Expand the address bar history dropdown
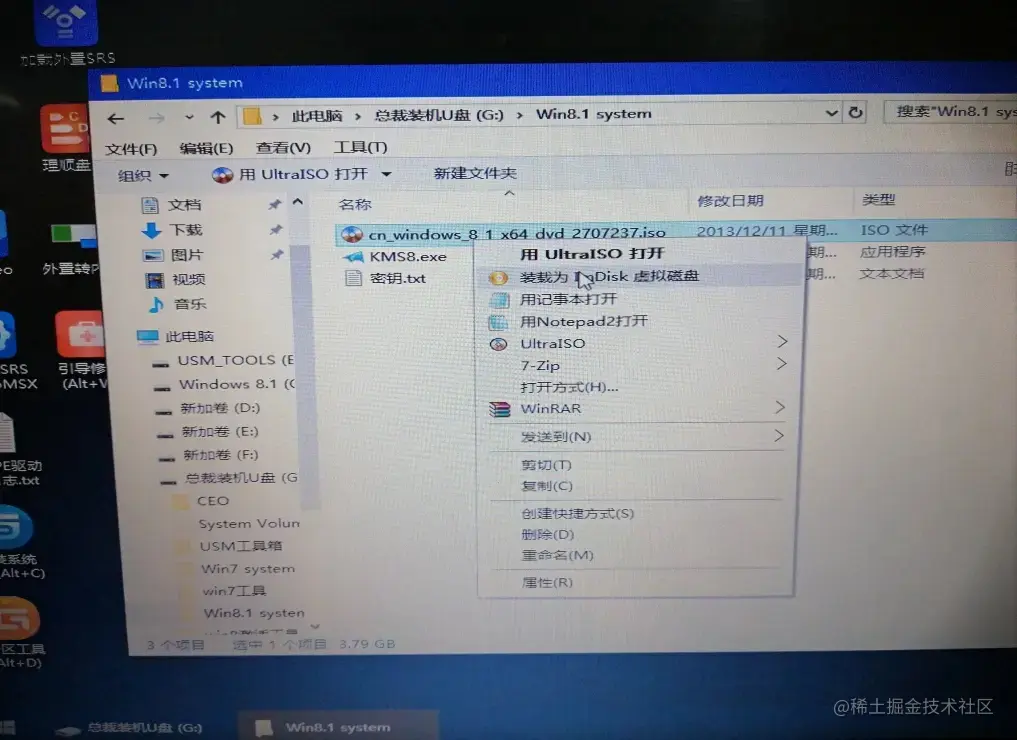 832,113
